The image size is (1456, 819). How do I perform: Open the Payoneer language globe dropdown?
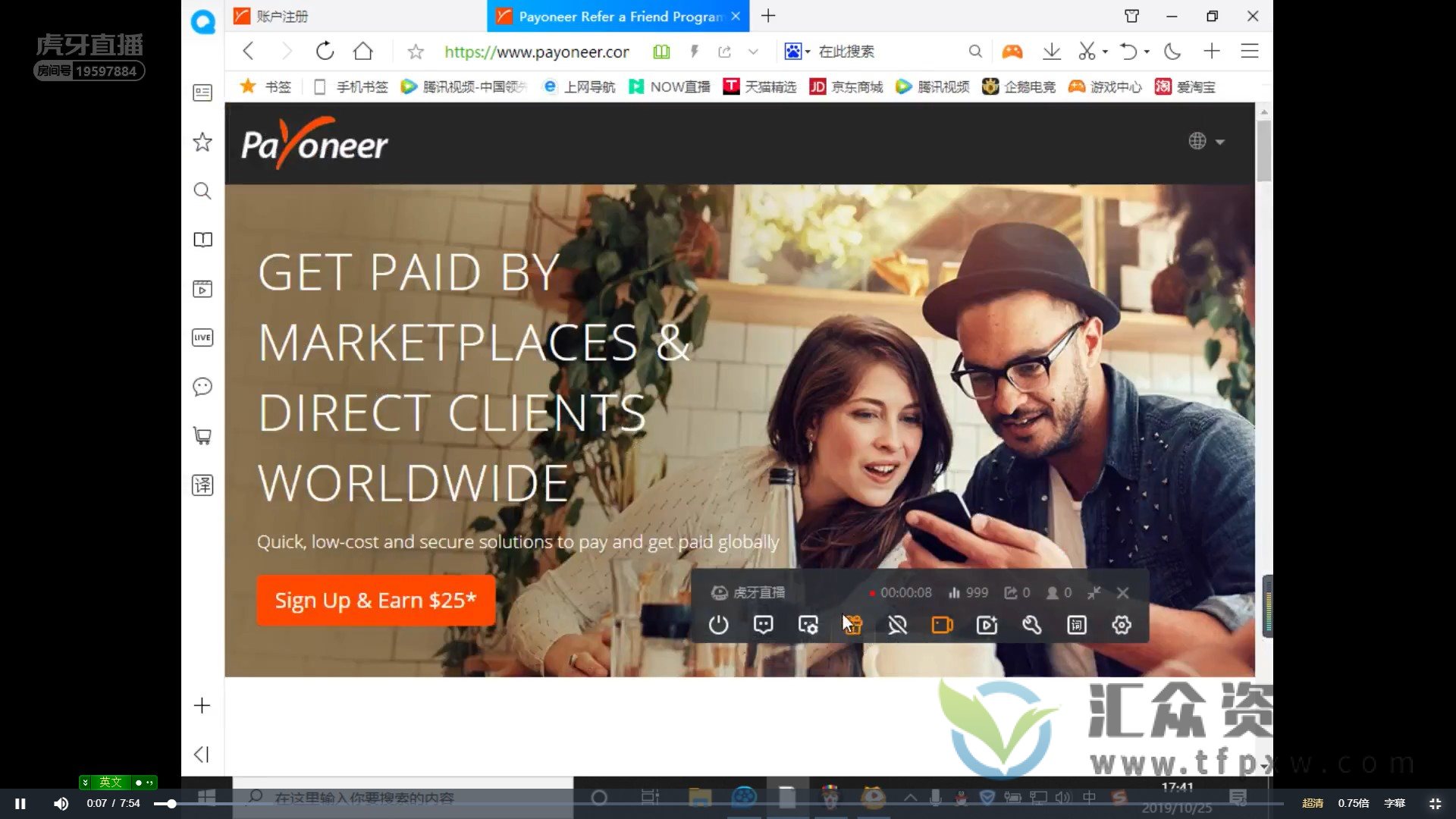pos(1204,141)
